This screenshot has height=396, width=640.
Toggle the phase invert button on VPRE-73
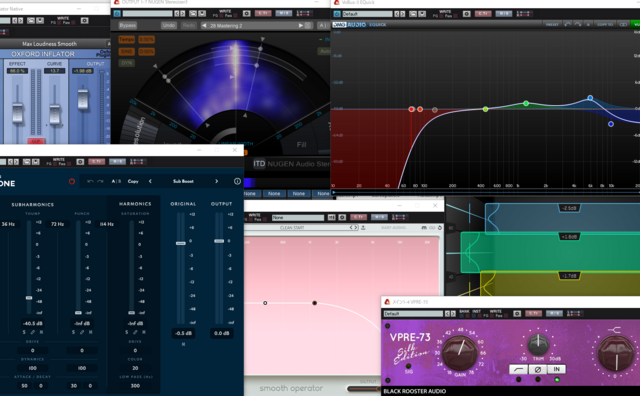[x=538, y=369]
